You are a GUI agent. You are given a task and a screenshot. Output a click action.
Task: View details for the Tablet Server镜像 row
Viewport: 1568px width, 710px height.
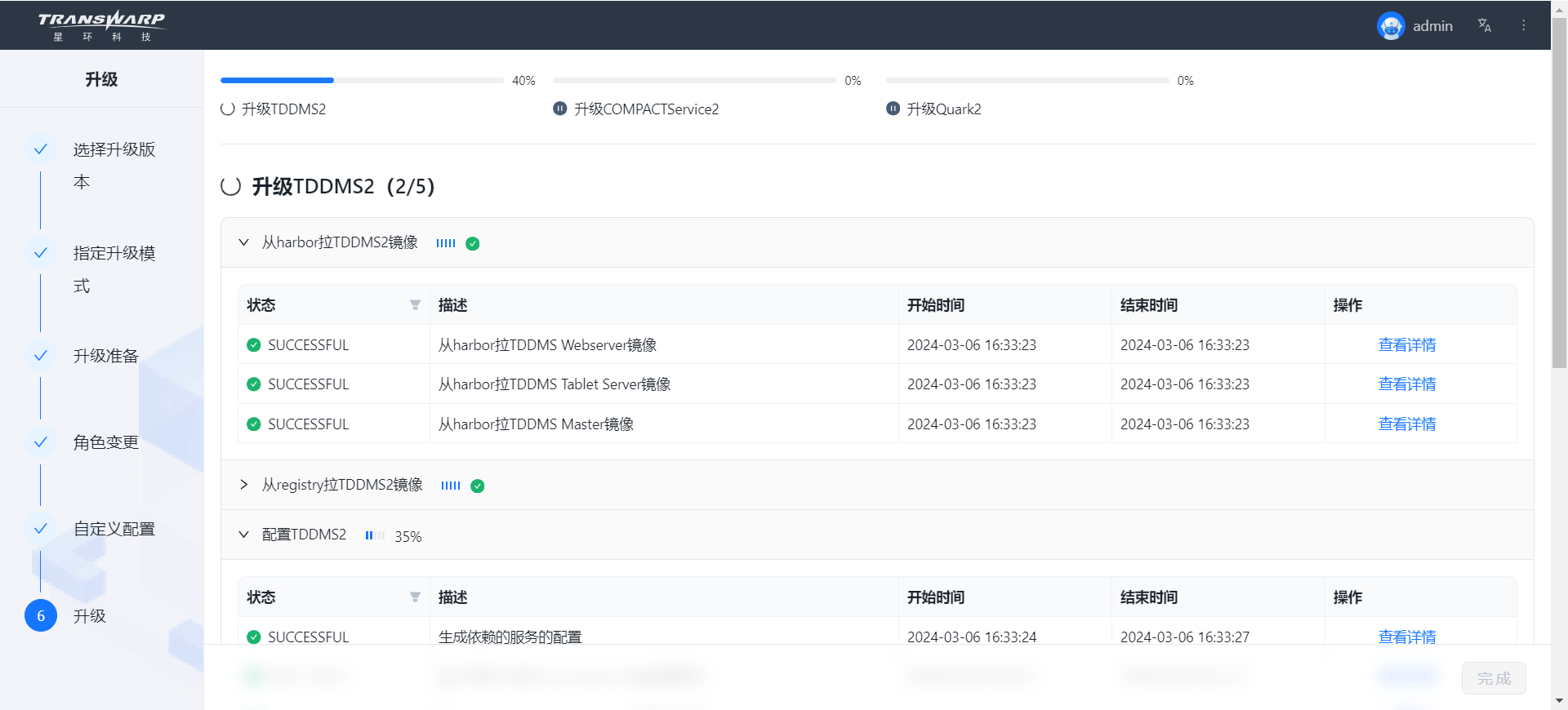1406,384
